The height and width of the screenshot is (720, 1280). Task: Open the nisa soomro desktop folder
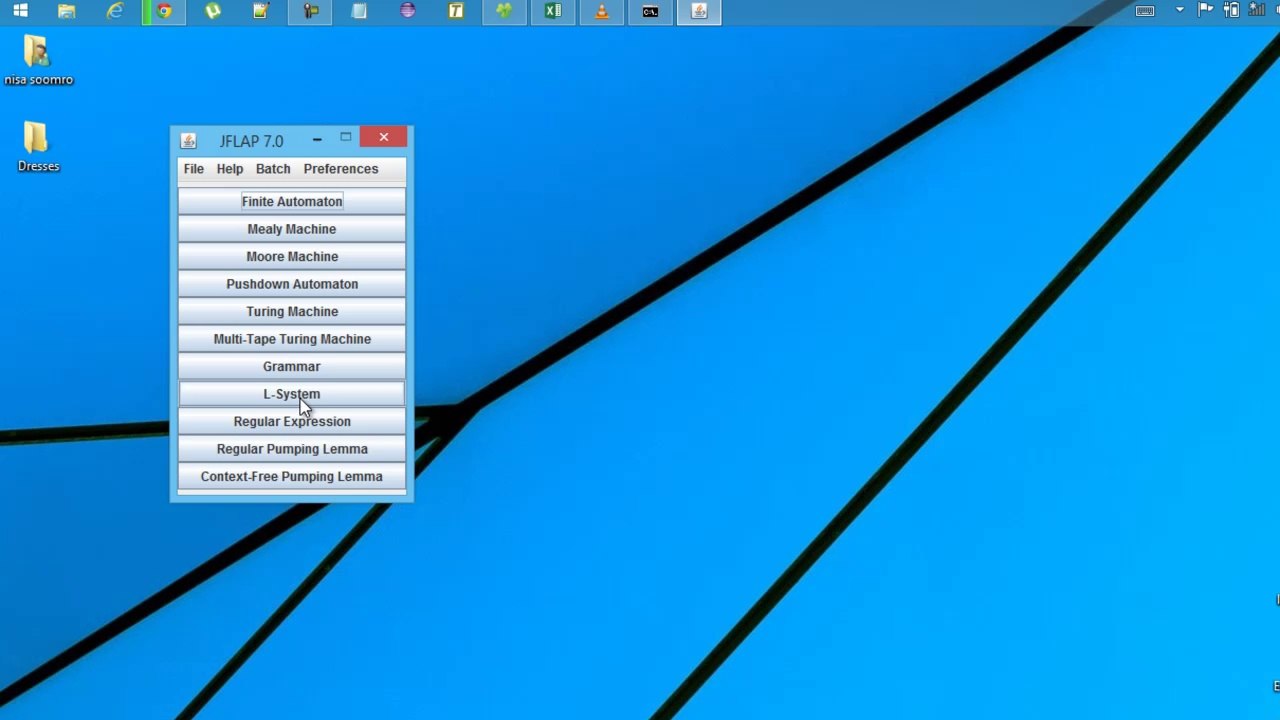coord(38,60)
